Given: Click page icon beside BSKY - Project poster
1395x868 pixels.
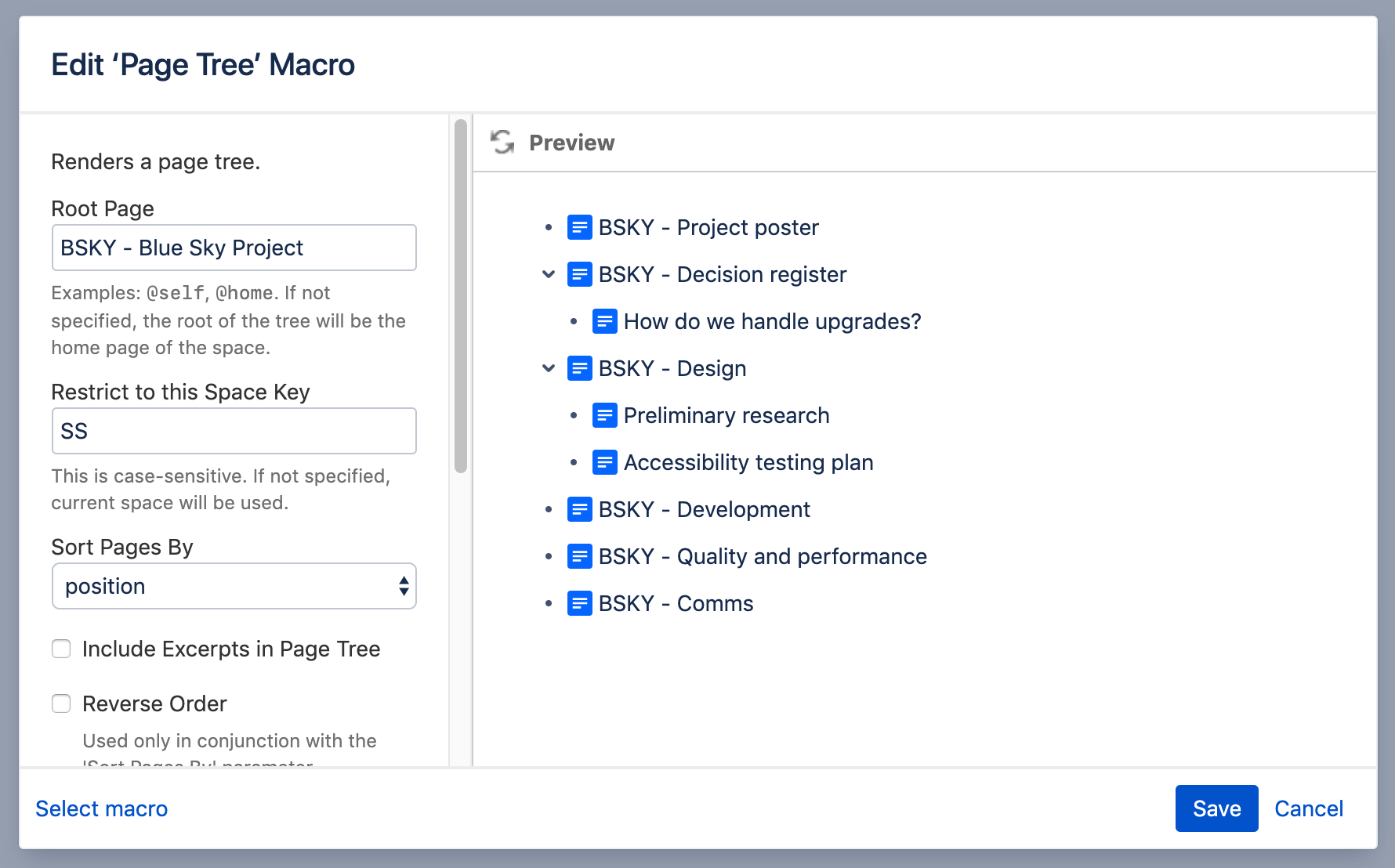Looking at the screenshot, I should pyautogui.click(x=580, y=227).
